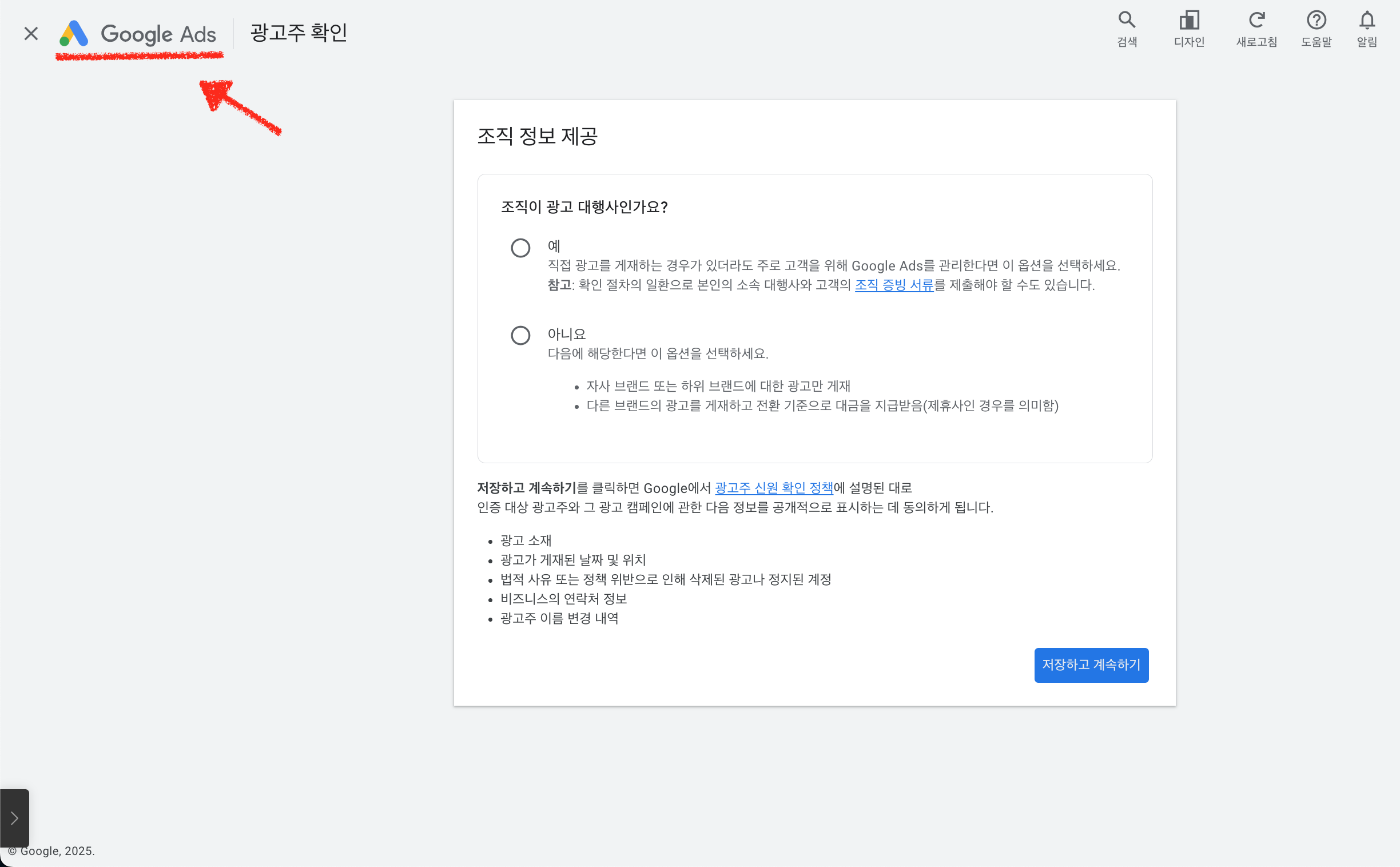Click the '예' option label text
The image size is (1400, 867).
pyautogui.click(x=554, y=246)
